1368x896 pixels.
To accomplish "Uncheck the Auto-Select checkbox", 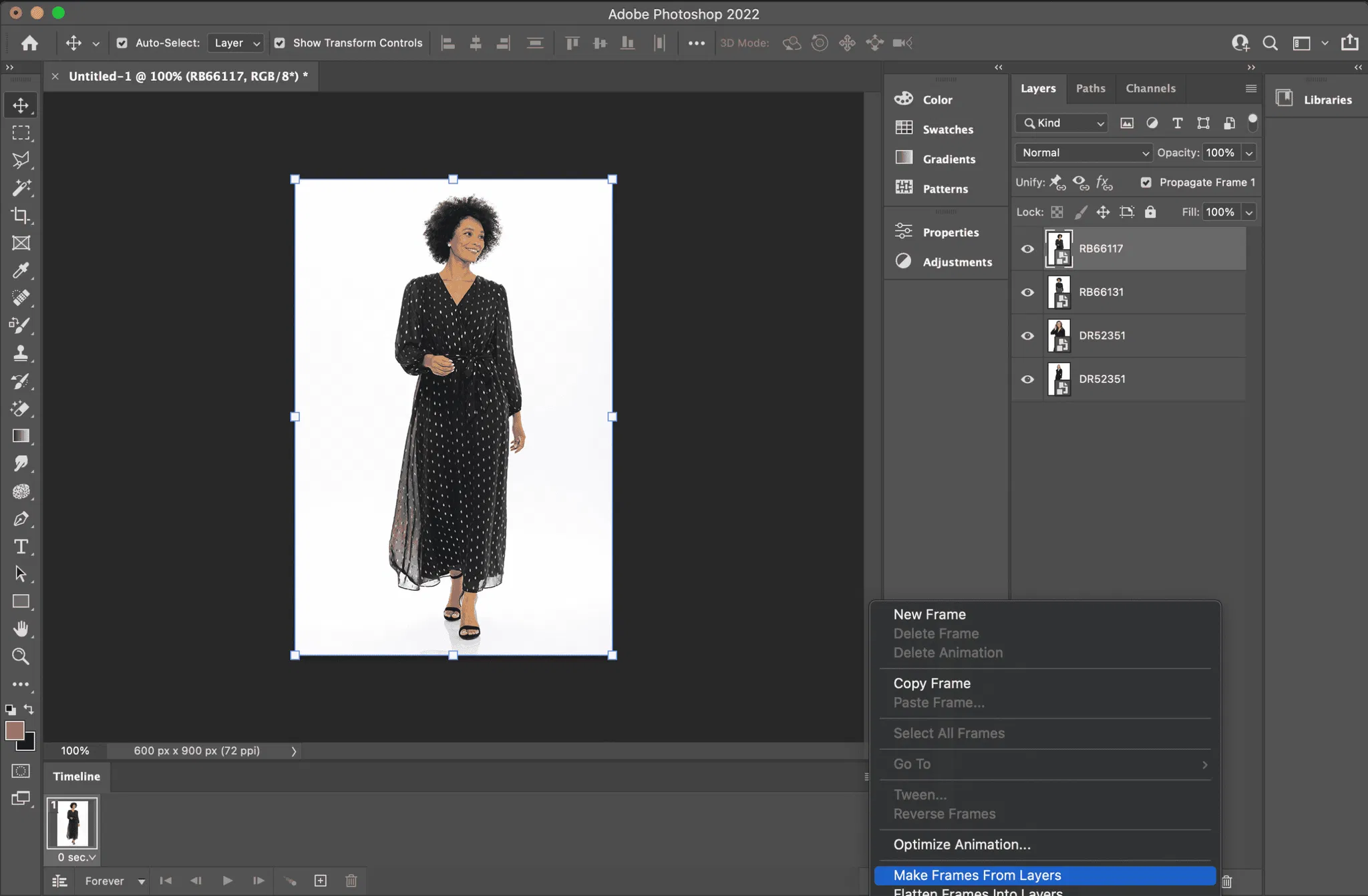I will (x=122, y=43).
